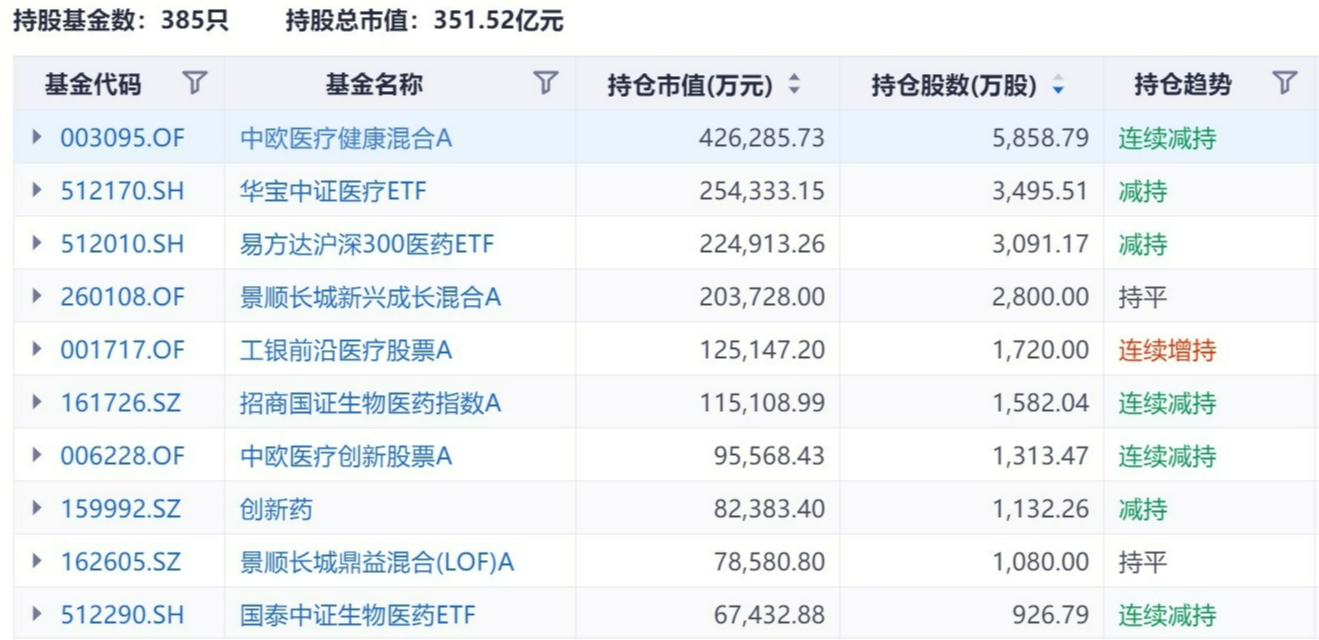1319x640 pixels.
Task: Expand row 260108.OF
Action: pyautogui.click(x=38, y=297)
